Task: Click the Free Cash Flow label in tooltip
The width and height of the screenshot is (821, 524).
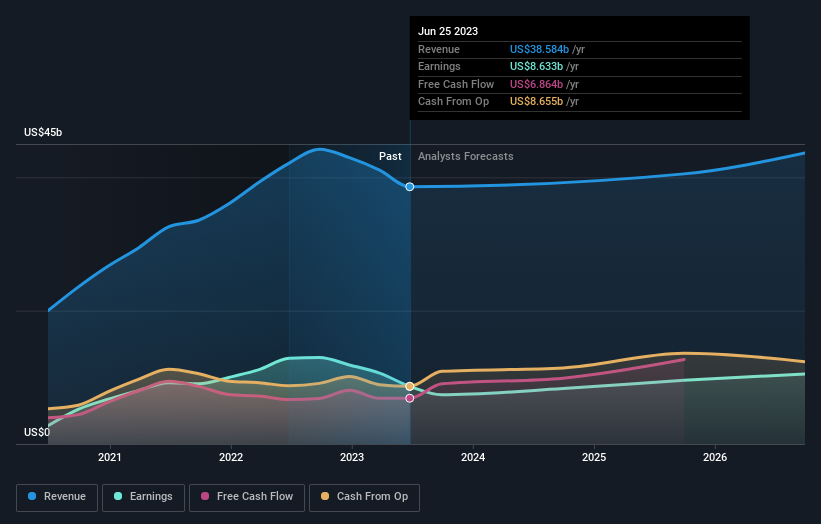Action: pos(456,84)
